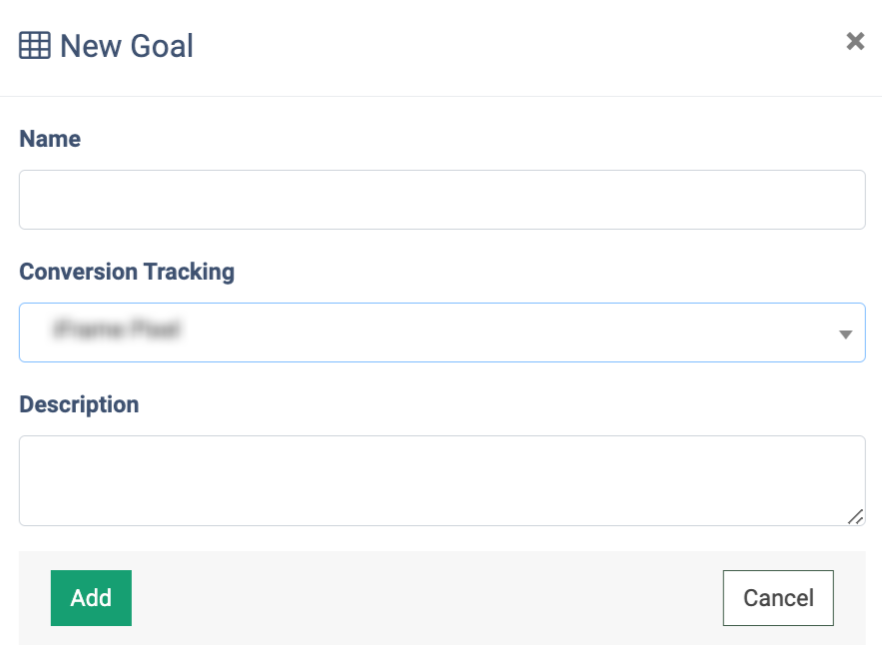
Task: Click the Conversion Tracking label
Action: click(127, 272)
